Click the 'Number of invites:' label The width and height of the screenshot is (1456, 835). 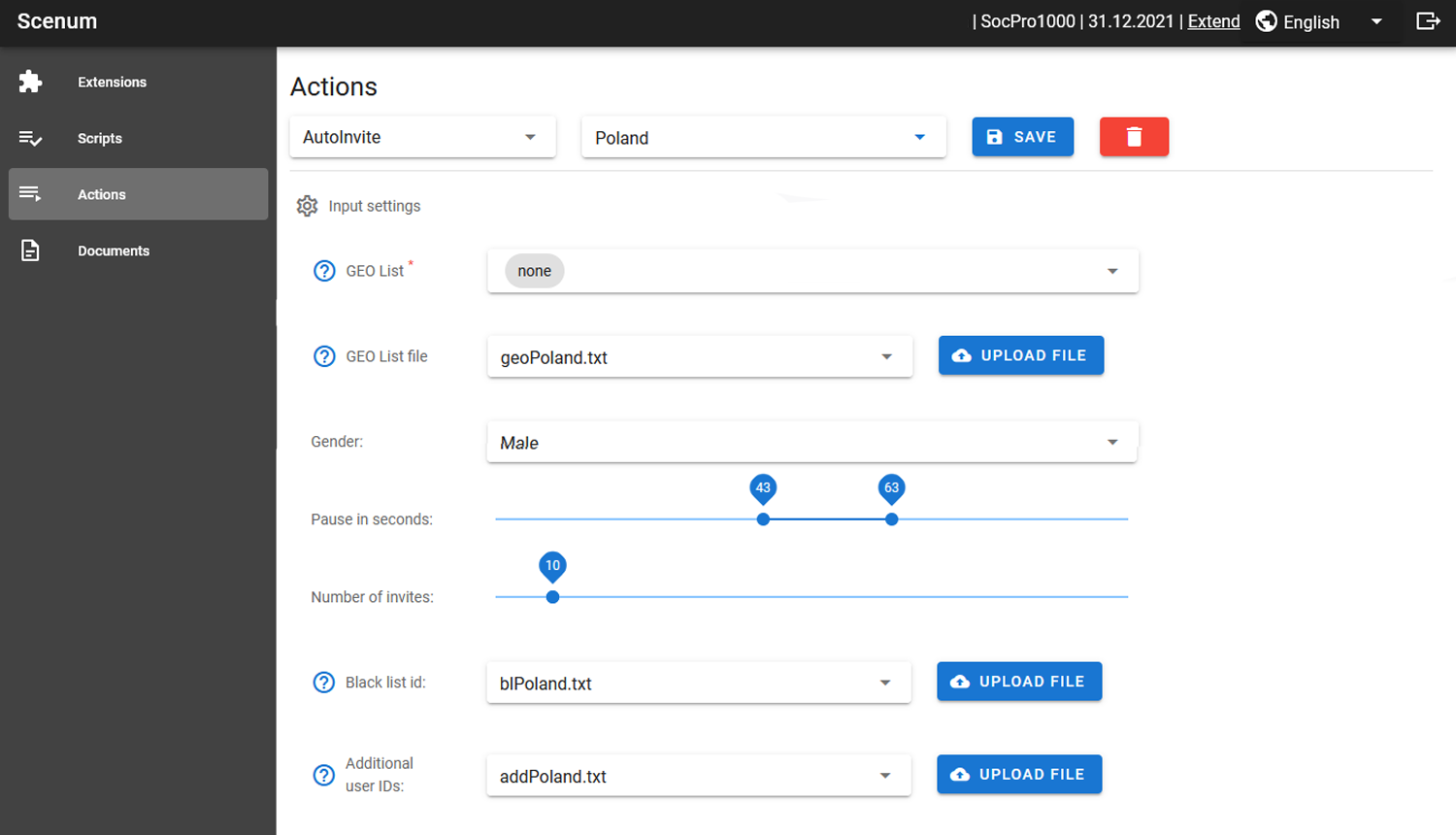pyautogui.click(x=372, y=597)
